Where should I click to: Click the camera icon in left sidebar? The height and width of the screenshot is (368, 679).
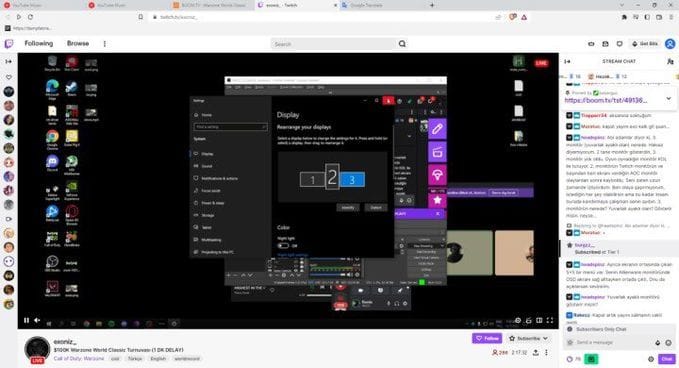(x=9, y=219)
